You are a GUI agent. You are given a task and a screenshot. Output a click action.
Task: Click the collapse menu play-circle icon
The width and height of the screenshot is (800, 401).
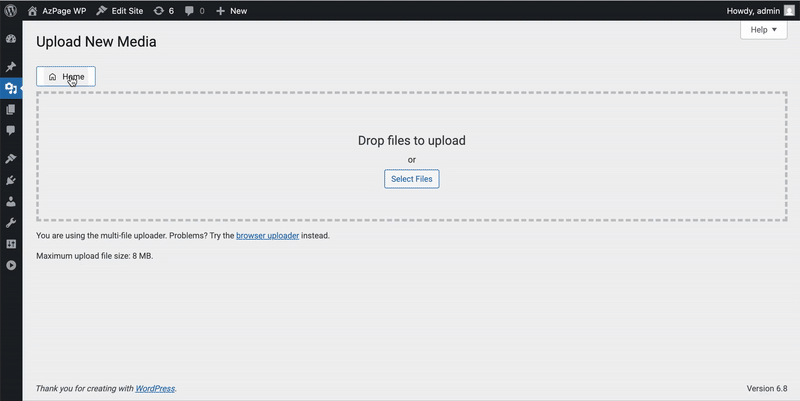pos(11,265)
